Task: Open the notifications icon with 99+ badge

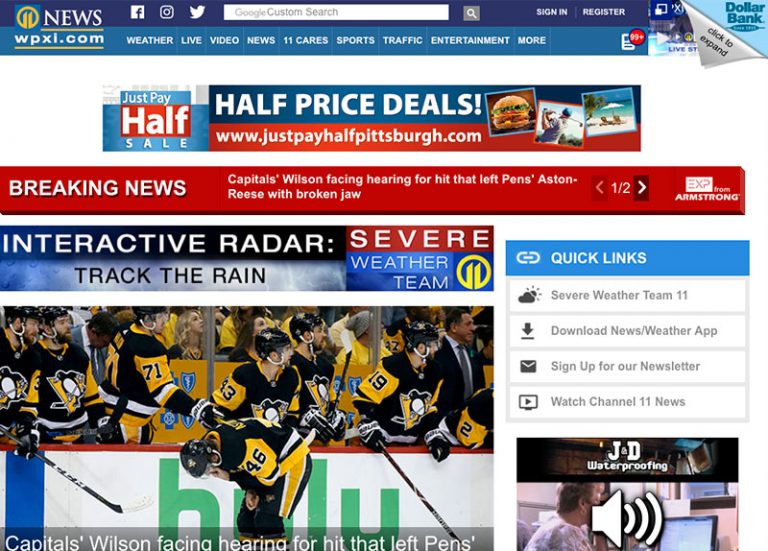Action: click(x=631, y=40)
